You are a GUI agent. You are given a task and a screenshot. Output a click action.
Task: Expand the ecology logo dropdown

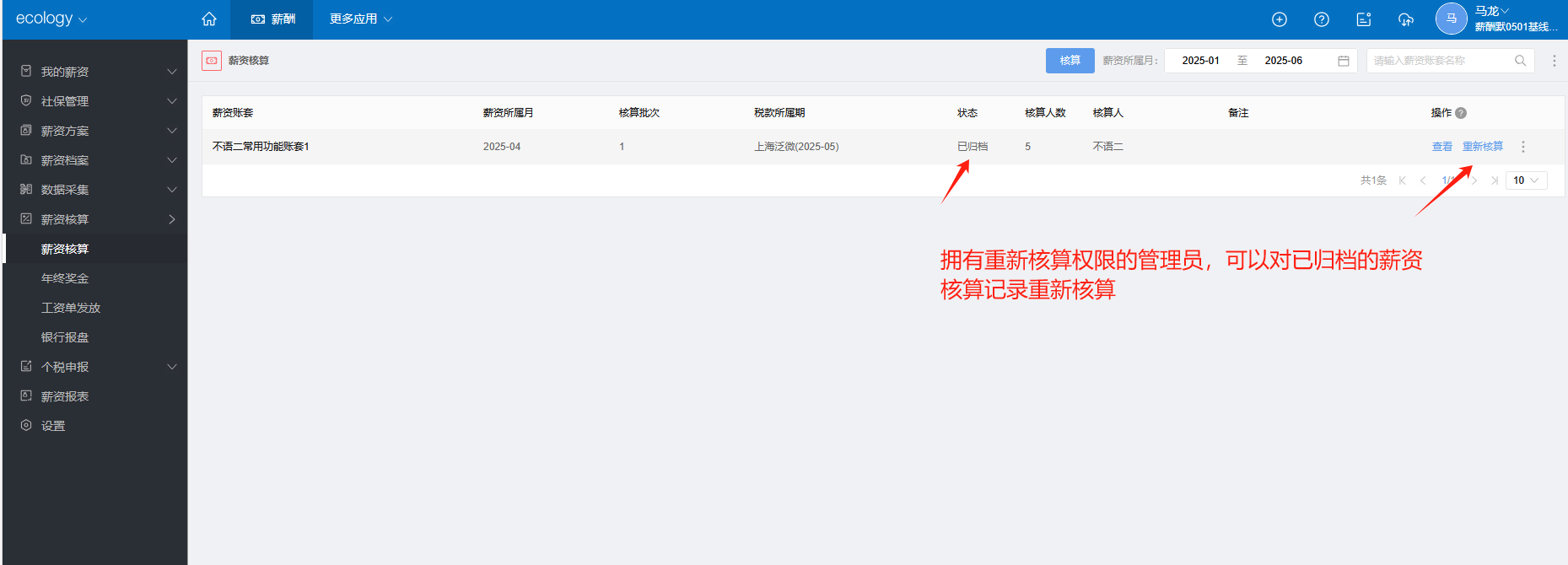point(51,19)
